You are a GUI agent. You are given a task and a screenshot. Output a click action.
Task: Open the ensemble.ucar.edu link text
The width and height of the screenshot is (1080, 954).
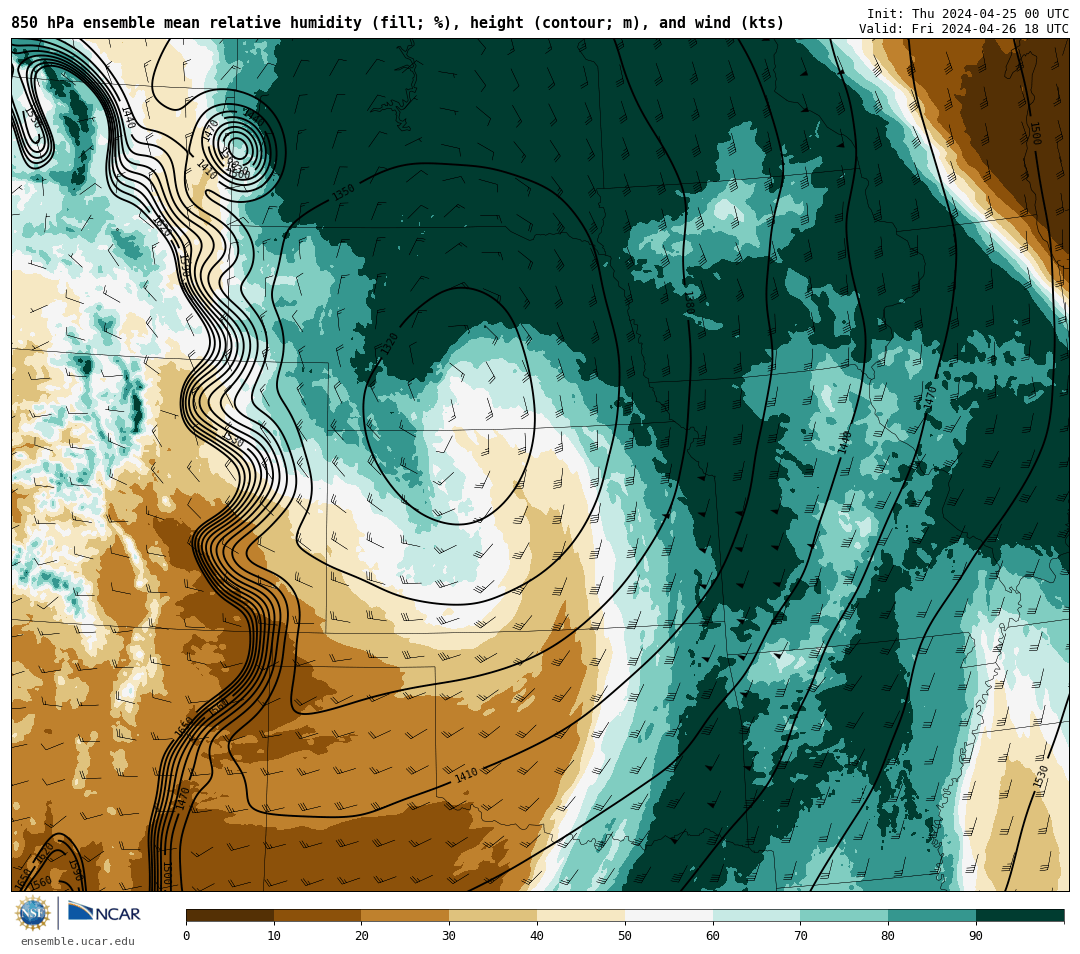78,941
